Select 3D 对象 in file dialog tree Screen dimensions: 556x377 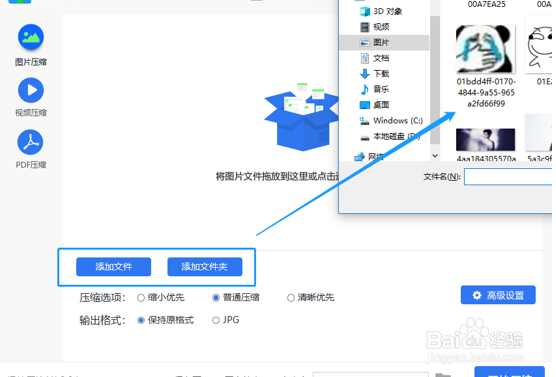[384, 11]
